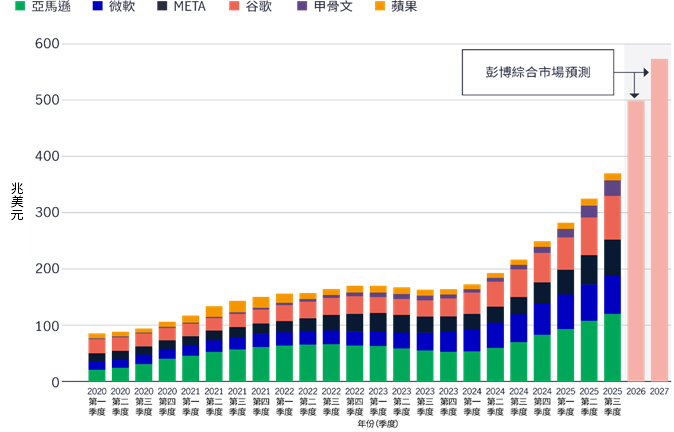Click the blue 微軟 legend swatch
Image resolution: width=674 pixels, height=432 pixels.
(96, 7)
